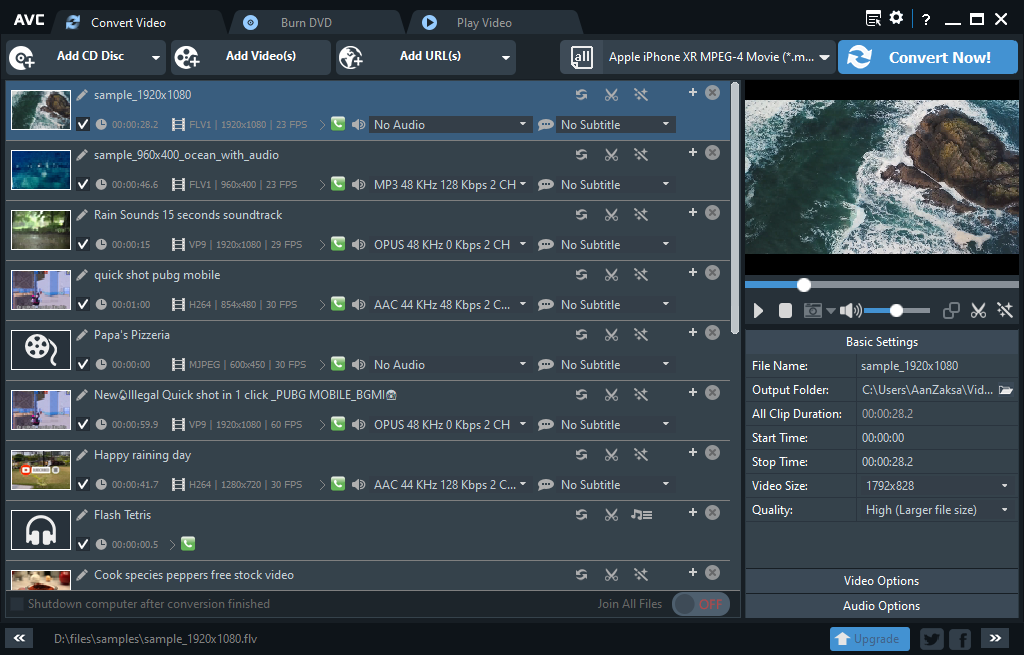Expand Audio Options section
Screen dimensions: 1024x655
(x=881, y=606)
